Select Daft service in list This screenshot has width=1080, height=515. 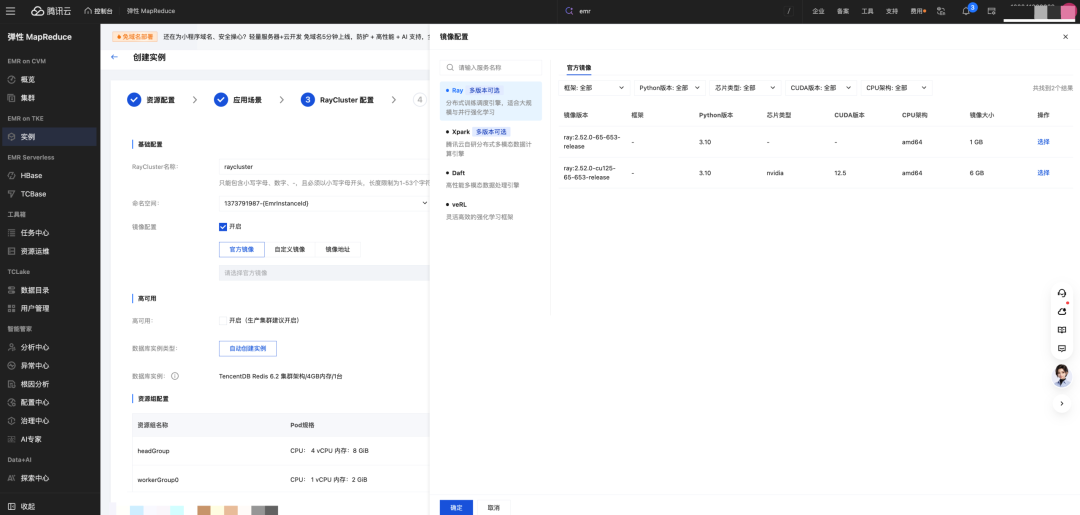click(x=491, y=179)
